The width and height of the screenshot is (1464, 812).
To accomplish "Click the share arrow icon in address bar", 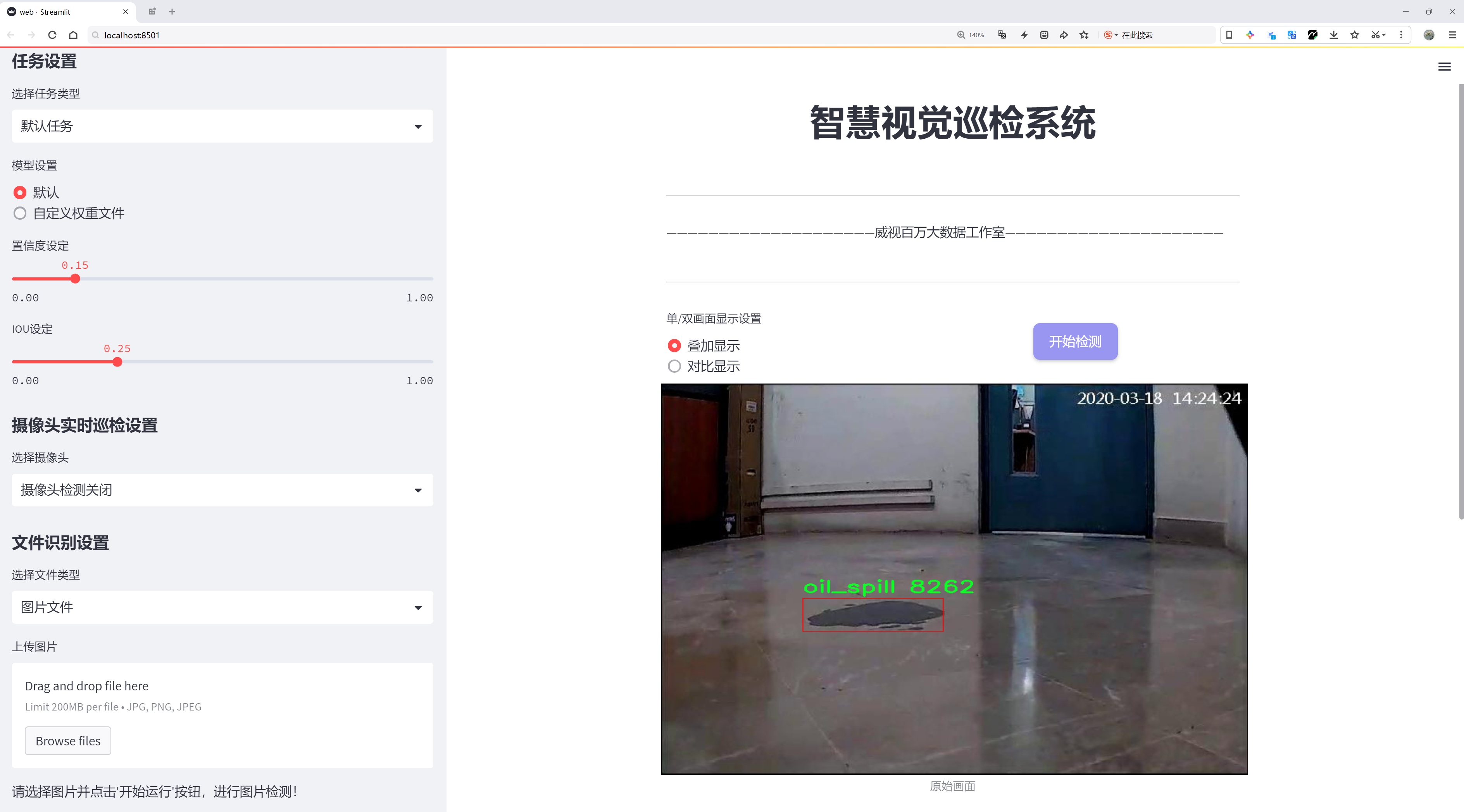I will click(x=1064, y=35).
